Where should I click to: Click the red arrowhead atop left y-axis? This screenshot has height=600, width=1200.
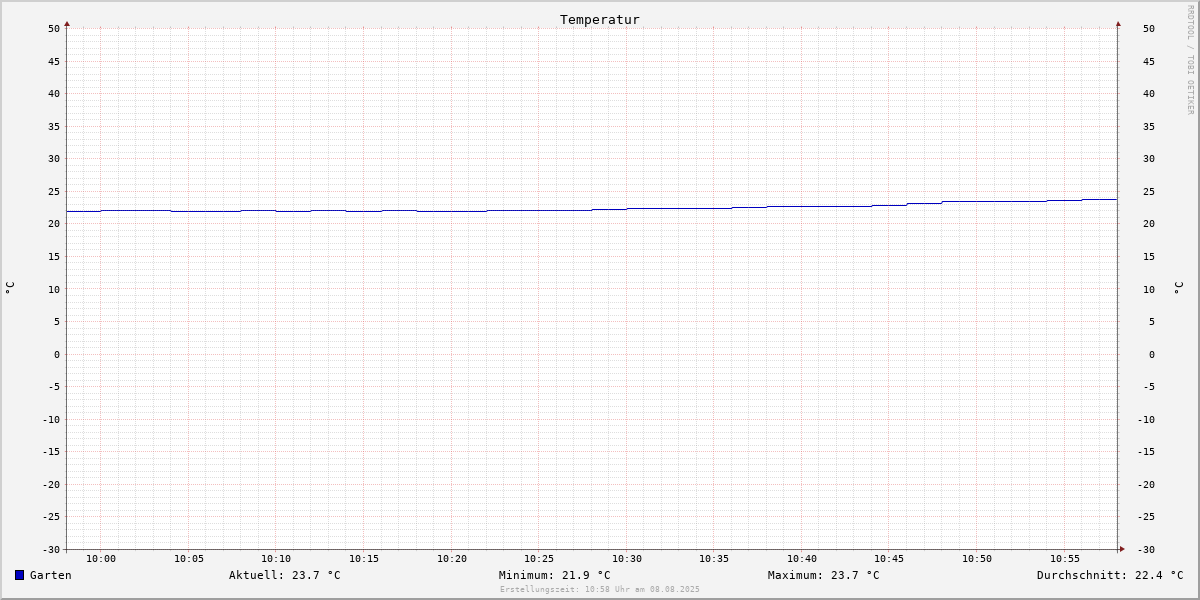tap(67, 23)
